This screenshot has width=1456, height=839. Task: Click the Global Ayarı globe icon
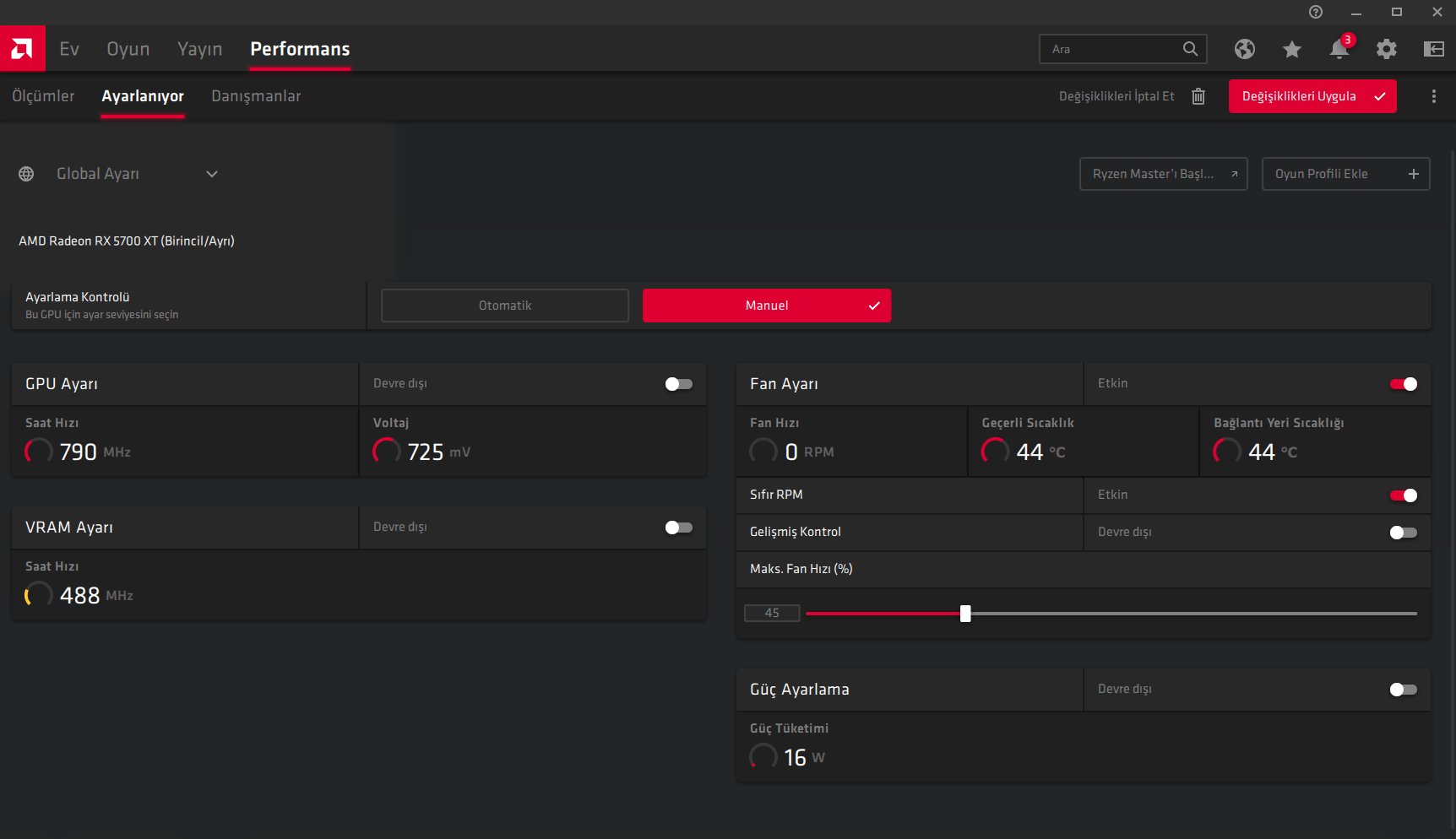pos(26,174)
